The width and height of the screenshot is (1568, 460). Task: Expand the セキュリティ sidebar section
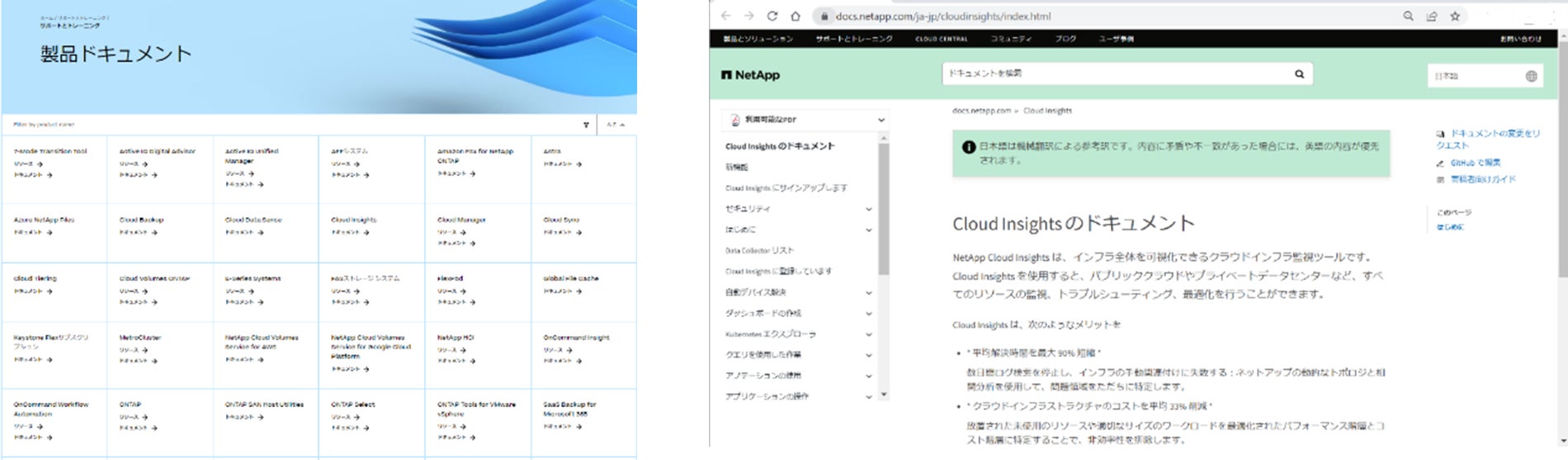click(x=868, y=209)
